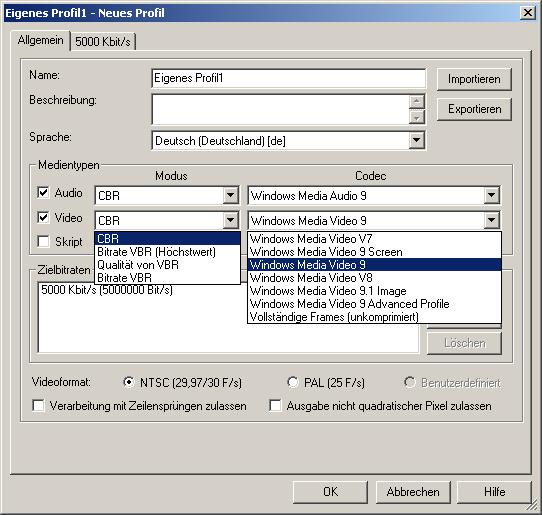Screen dimensions: 542x515
Task: Open the Audio Codec dropdown
Action: click(x=491, y=196)
